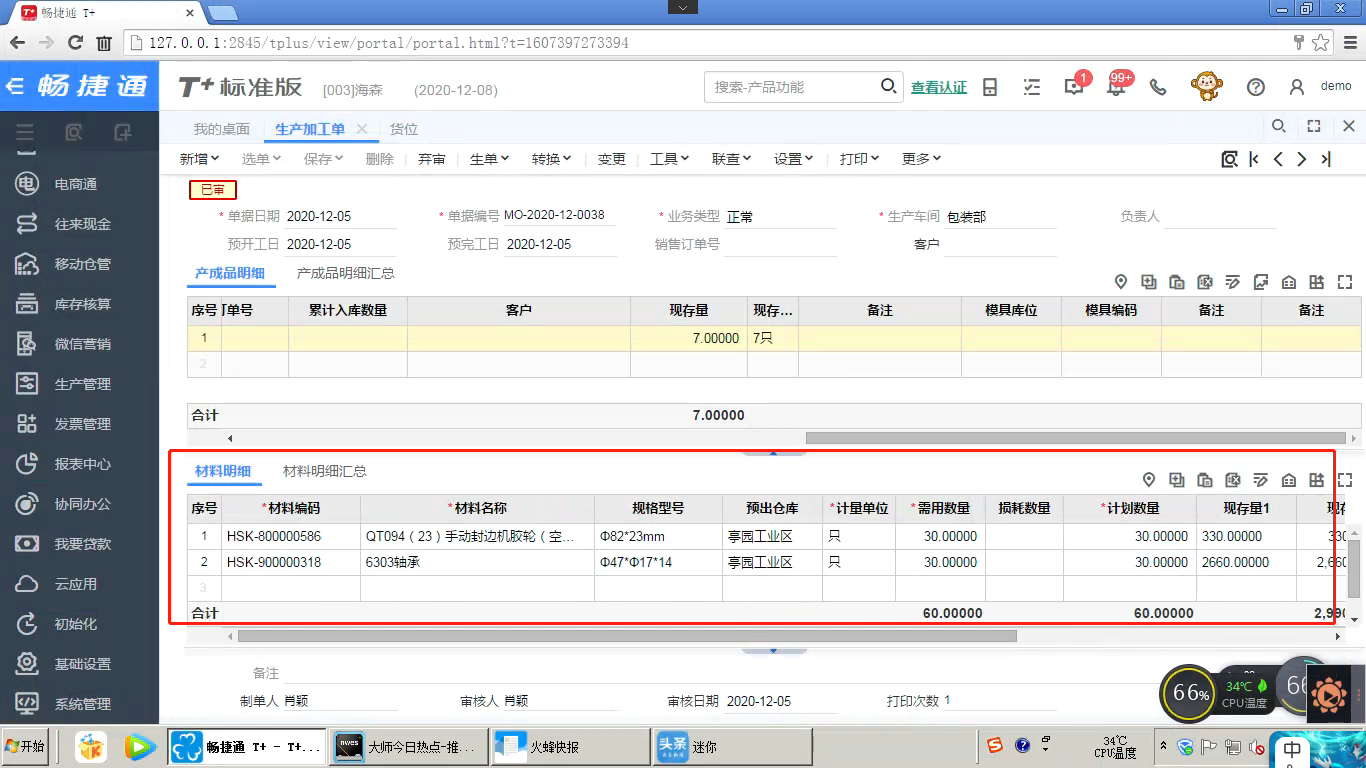Focus the 搜索-产品功能 search field

tap(792, 87)
